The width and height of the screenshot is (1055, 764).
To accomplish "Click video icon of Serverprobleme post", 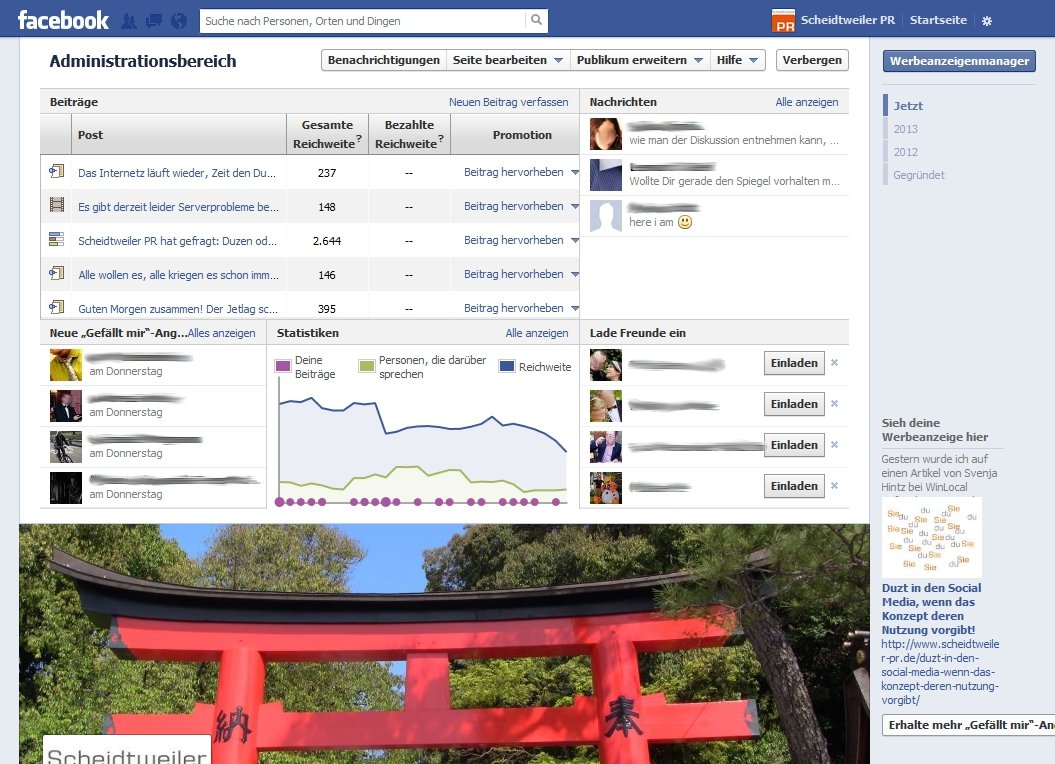I will (57, 205).
